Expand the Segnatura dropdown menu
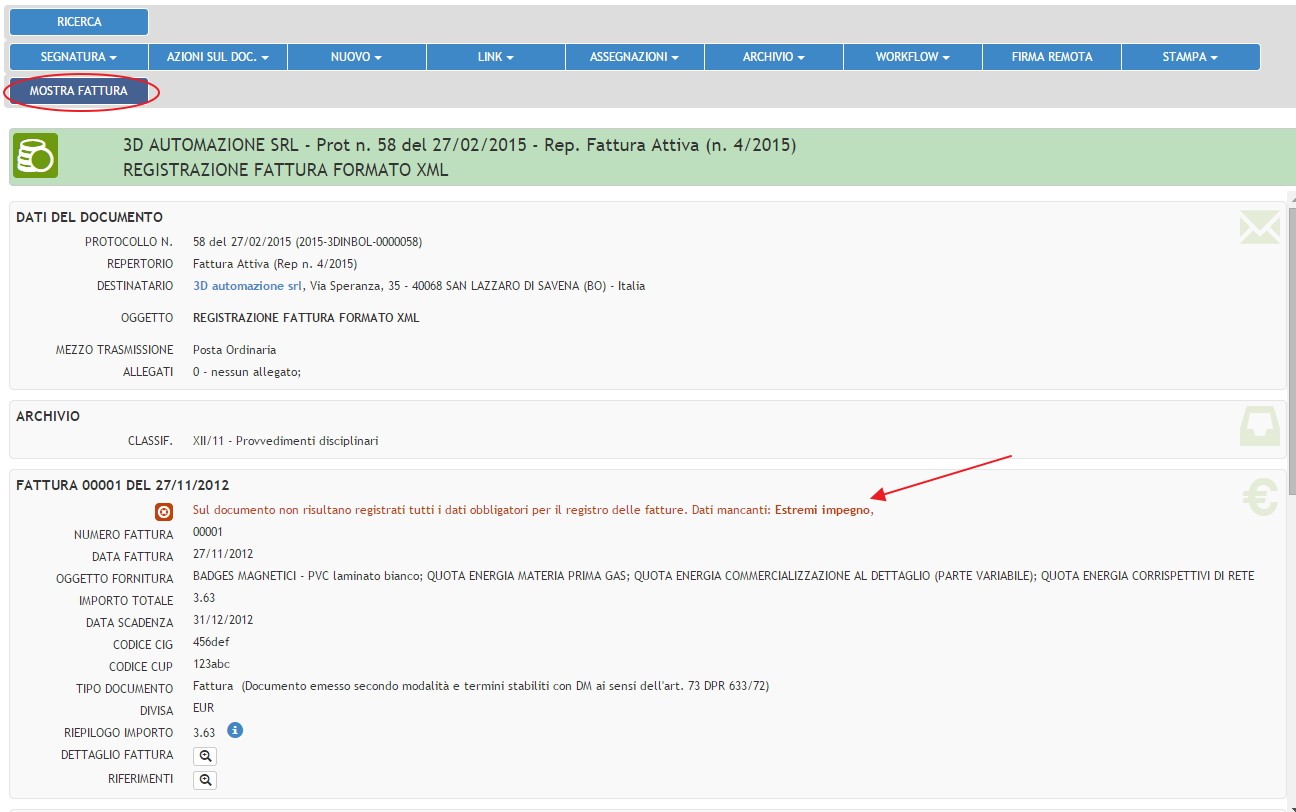This screenshot has height=812, width=1296. point(79,57)
